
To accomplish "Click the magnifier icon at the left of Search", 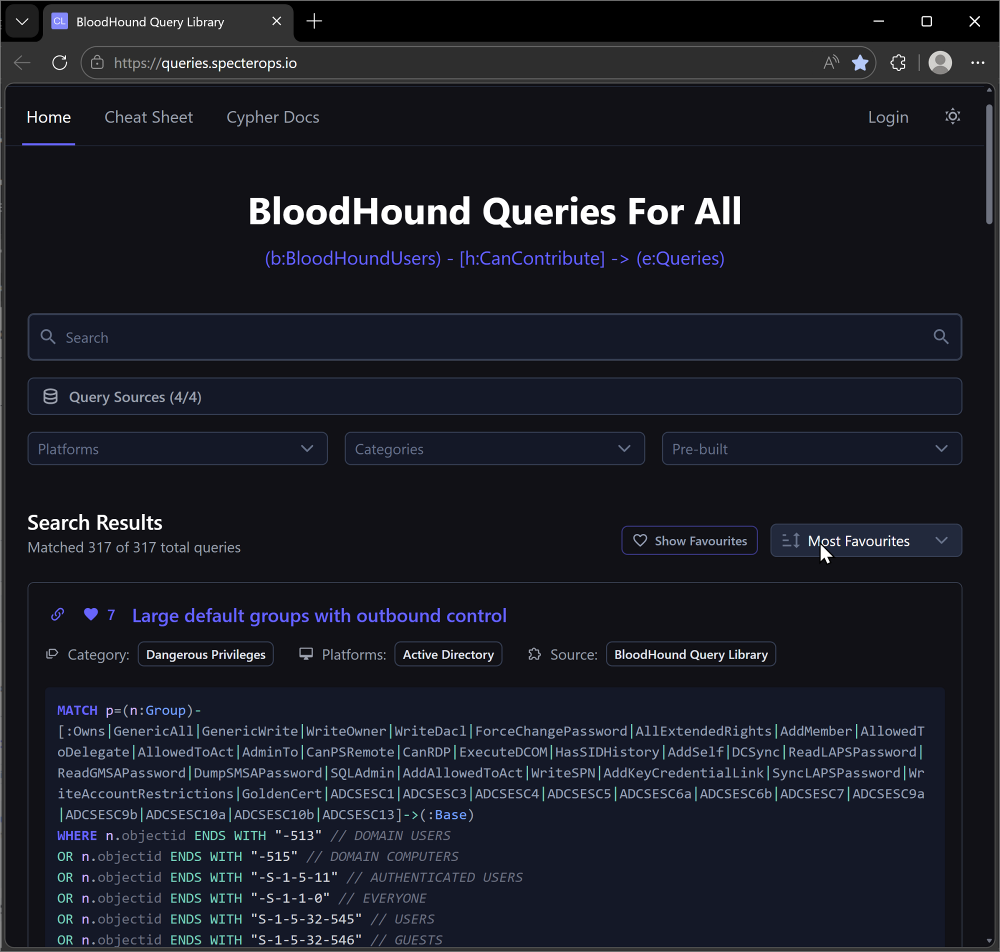I will [x=48, y=336].
